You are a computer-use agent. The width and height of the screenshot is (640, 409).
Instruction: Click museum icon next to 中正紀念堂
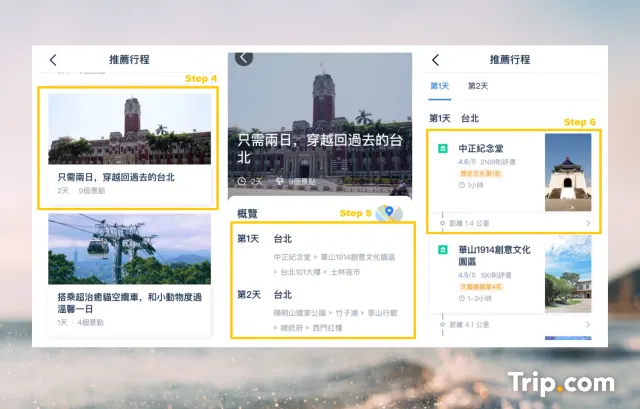(x=443, y=149)
